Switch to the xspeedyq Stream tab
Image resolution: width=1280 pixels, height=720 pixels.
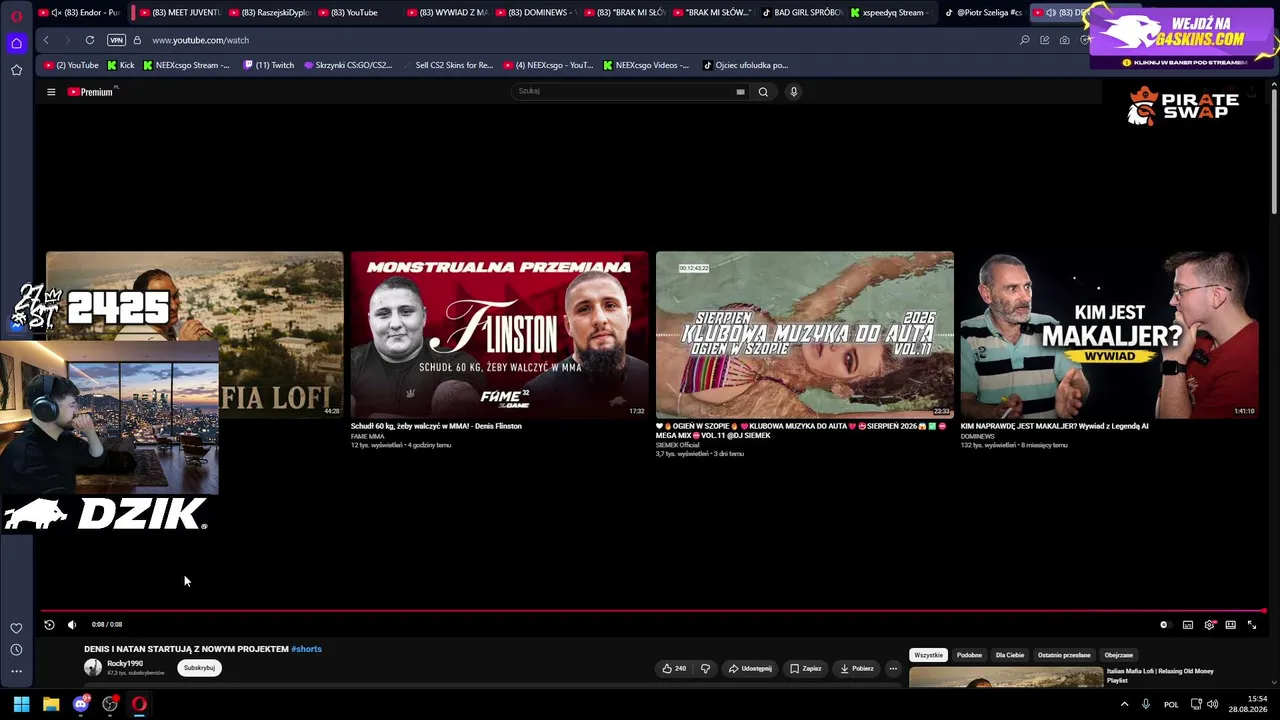pyautogui.click(x=890, y=13)
